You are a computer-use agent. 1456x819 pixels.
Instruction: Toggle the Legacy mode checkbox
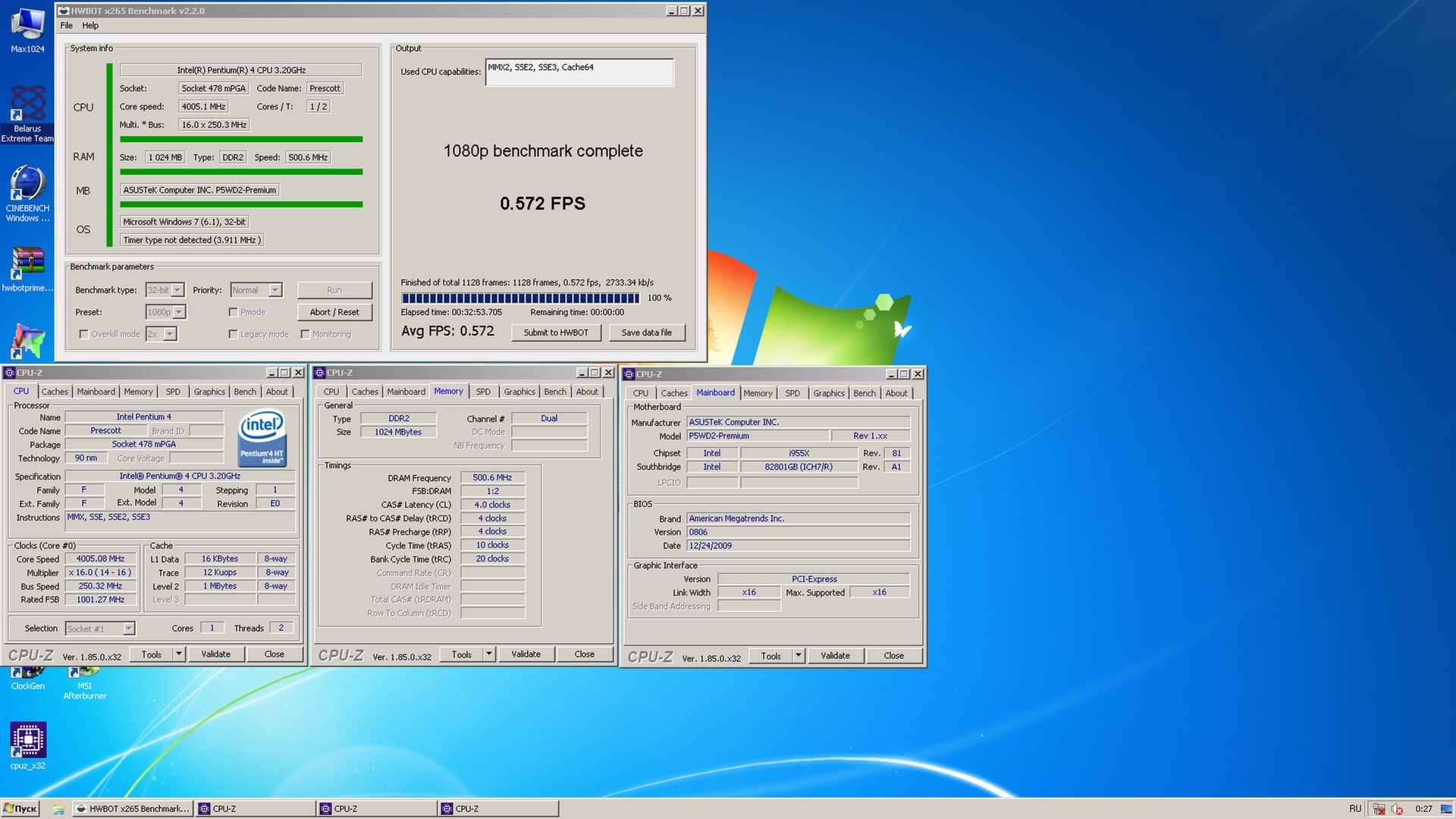point(234,334)
